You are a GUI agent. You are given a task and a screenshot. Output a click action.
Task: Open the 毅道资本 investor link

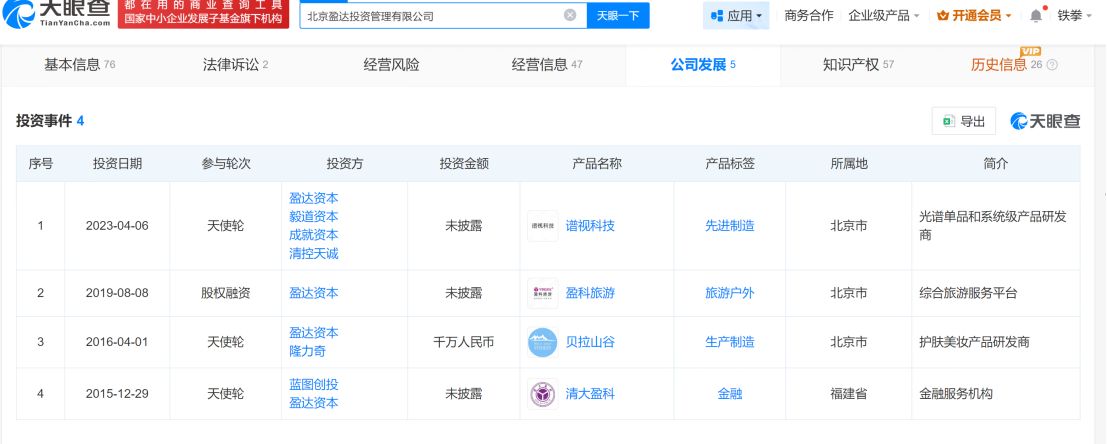pos(313,217)
